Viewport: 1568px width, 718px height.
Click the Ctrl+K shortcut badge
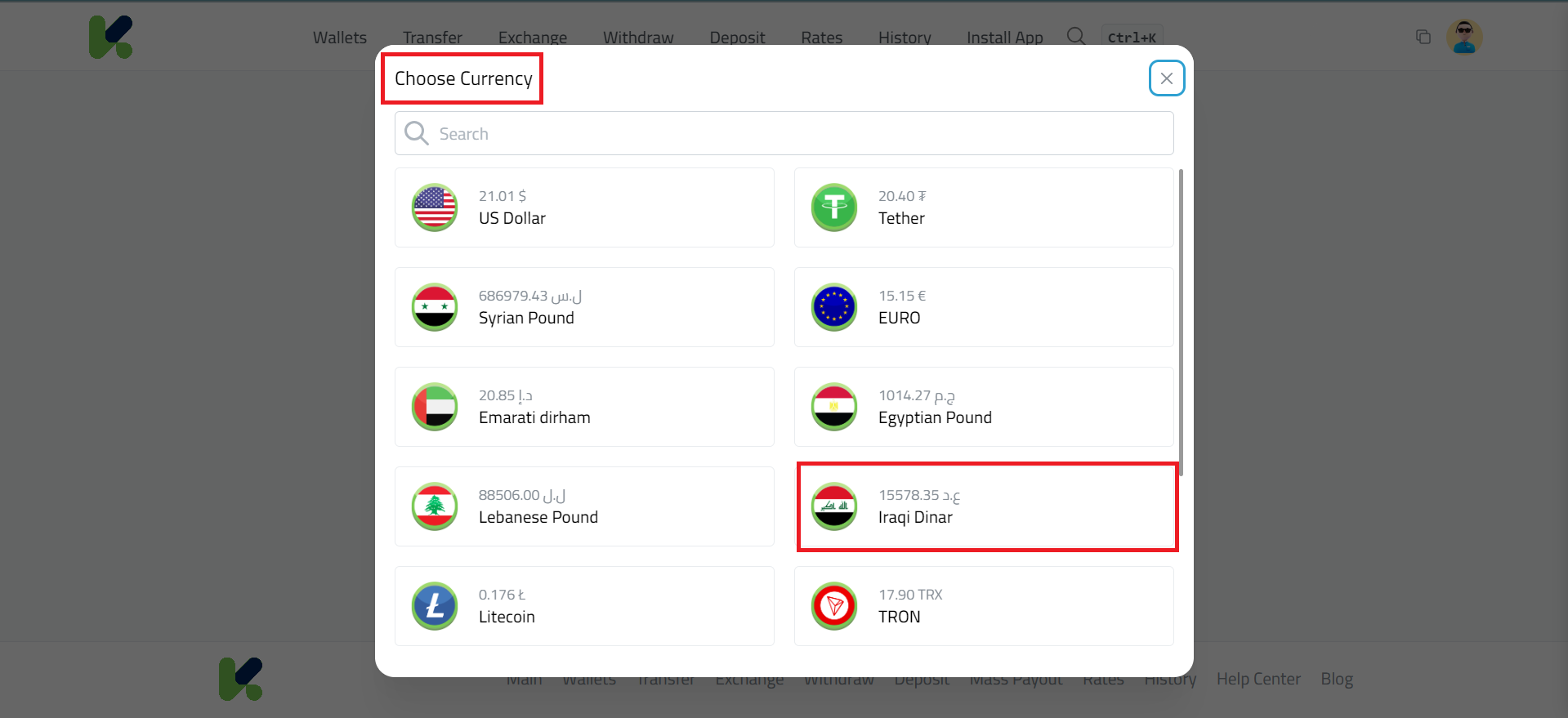click(1132, 38)
